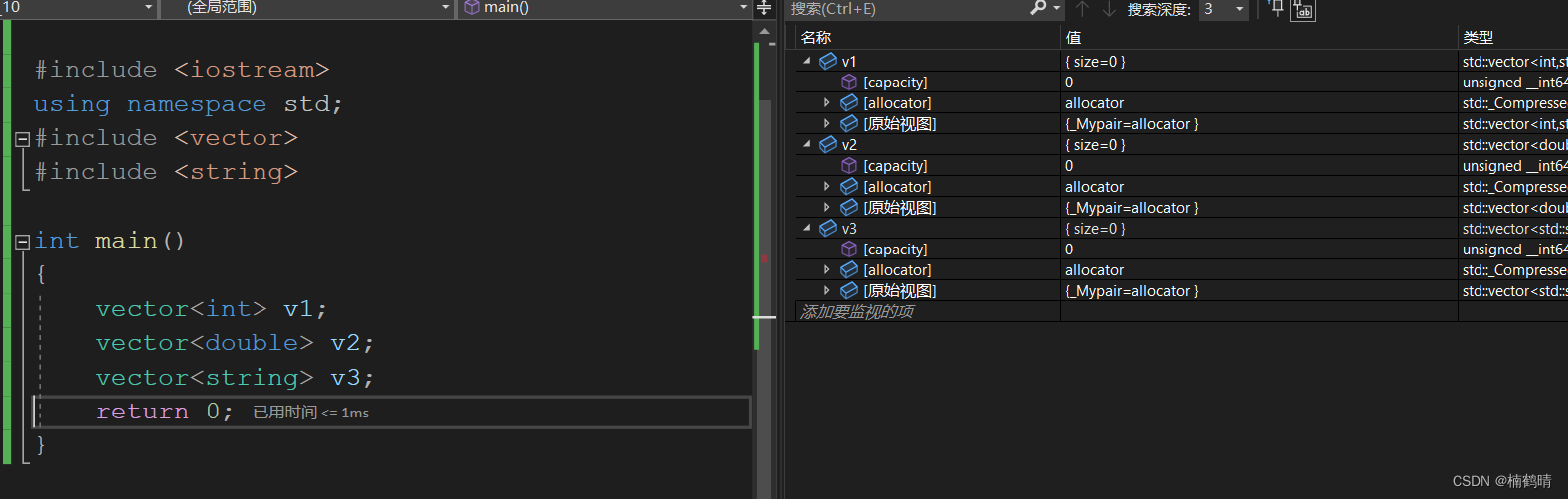This screenshot has height=499, width=1568.
Task: Click the [capacity] icon under v2
Action: [849, 165]
